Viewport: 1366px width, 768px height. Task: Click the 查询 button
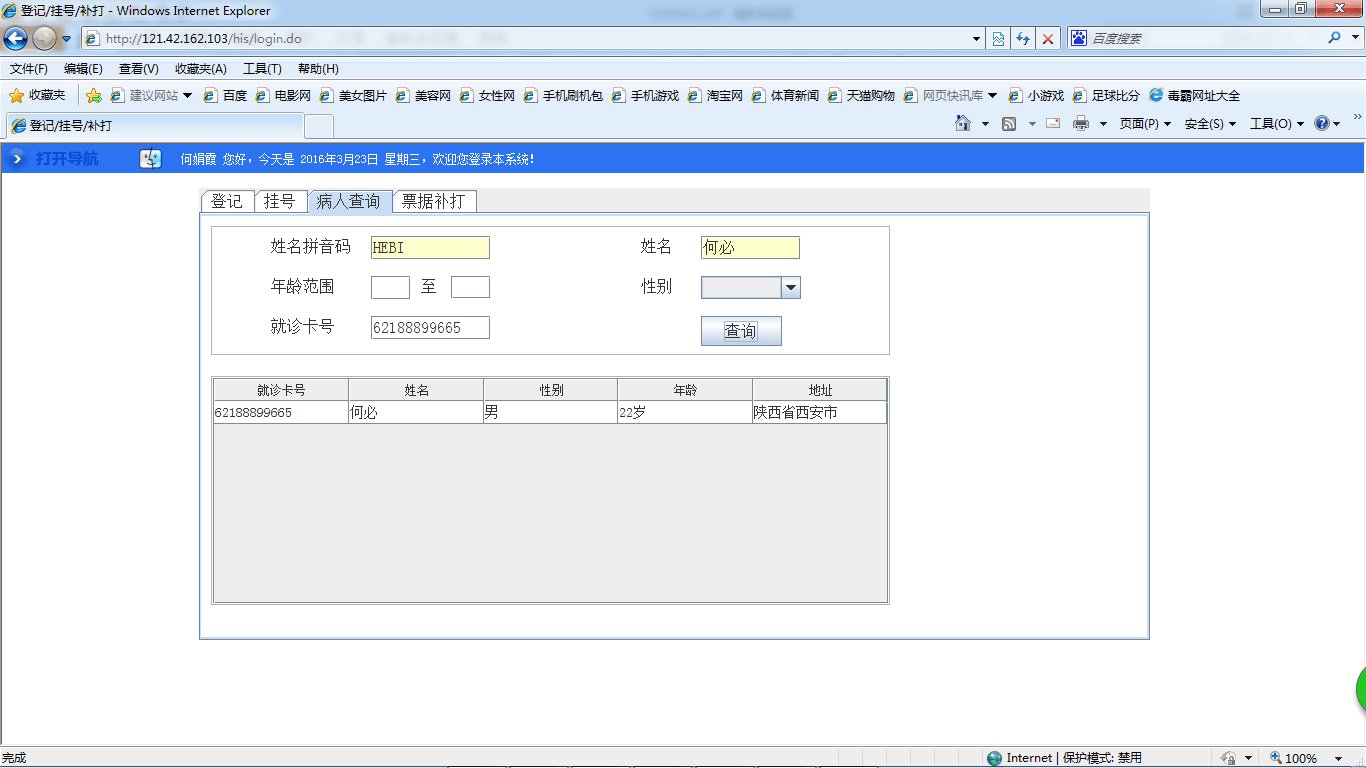741,331
